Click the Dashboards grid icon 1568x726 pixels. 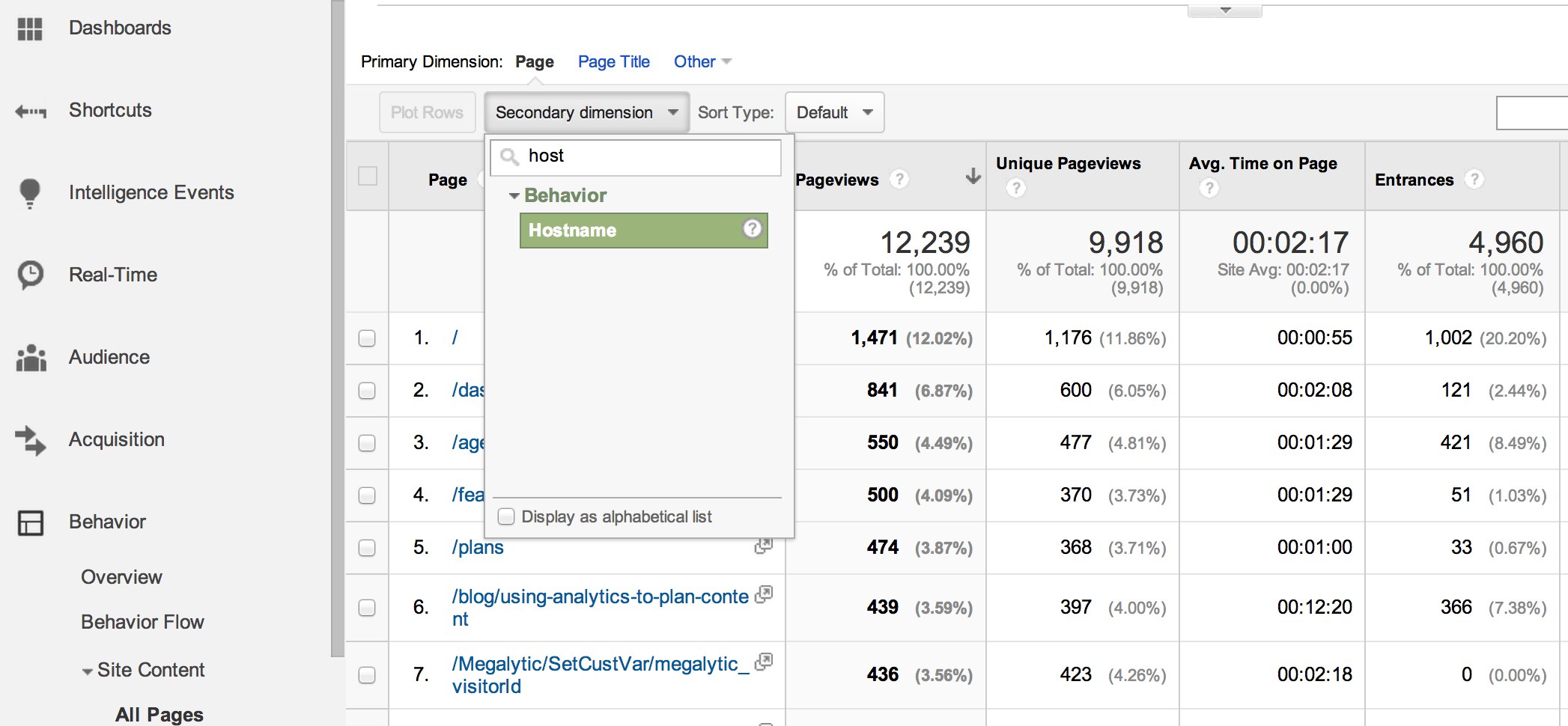coord(30,28)
